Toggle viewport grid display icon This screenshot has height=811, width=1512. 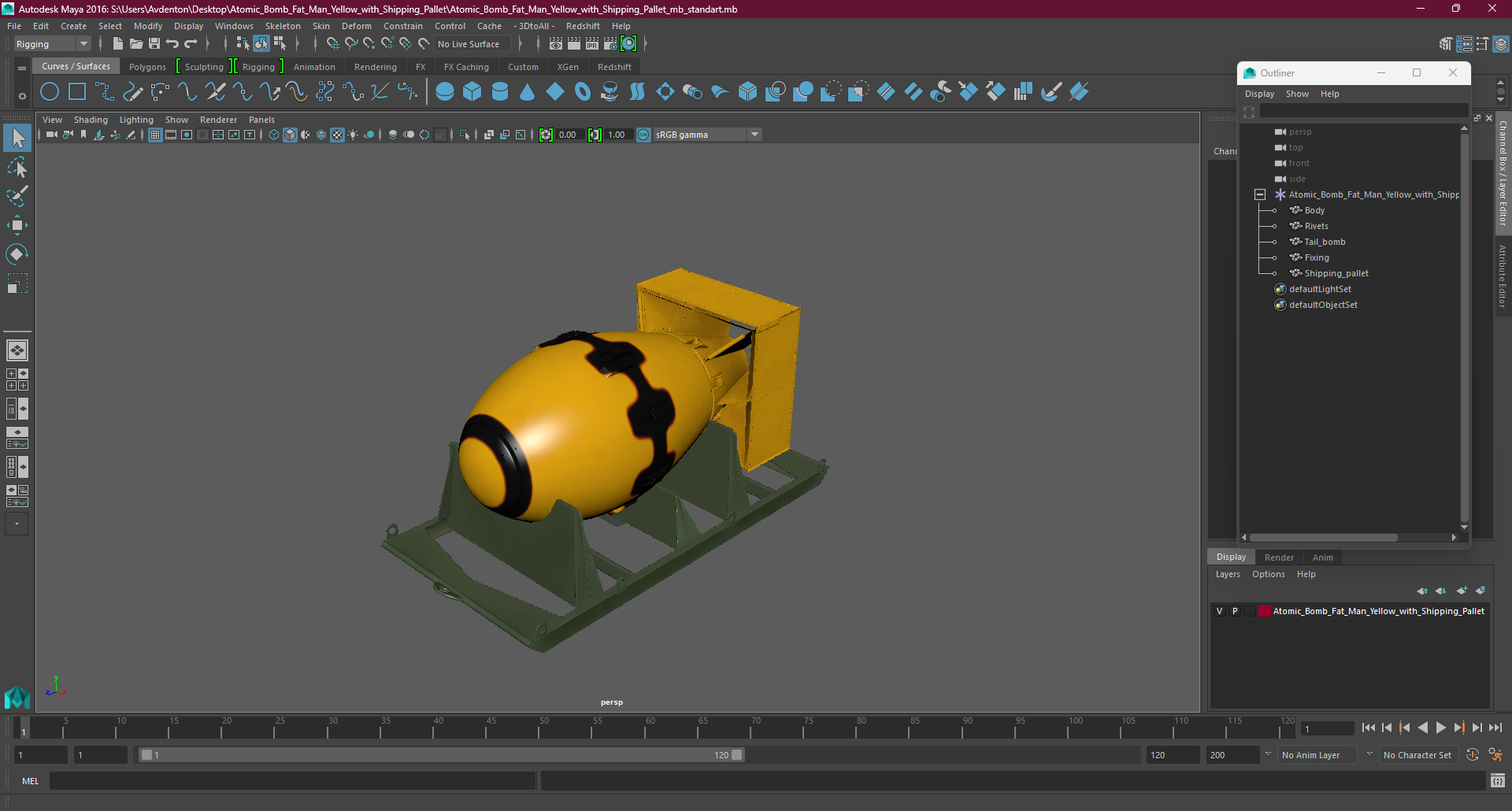click(x=155, y=135)
